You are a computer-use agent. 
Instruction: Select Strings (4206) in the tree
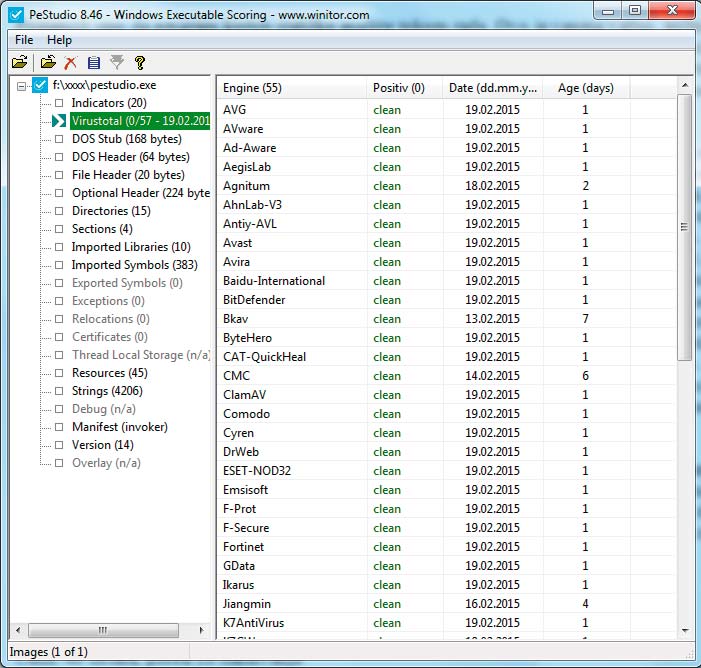click(x=107, y=391)
